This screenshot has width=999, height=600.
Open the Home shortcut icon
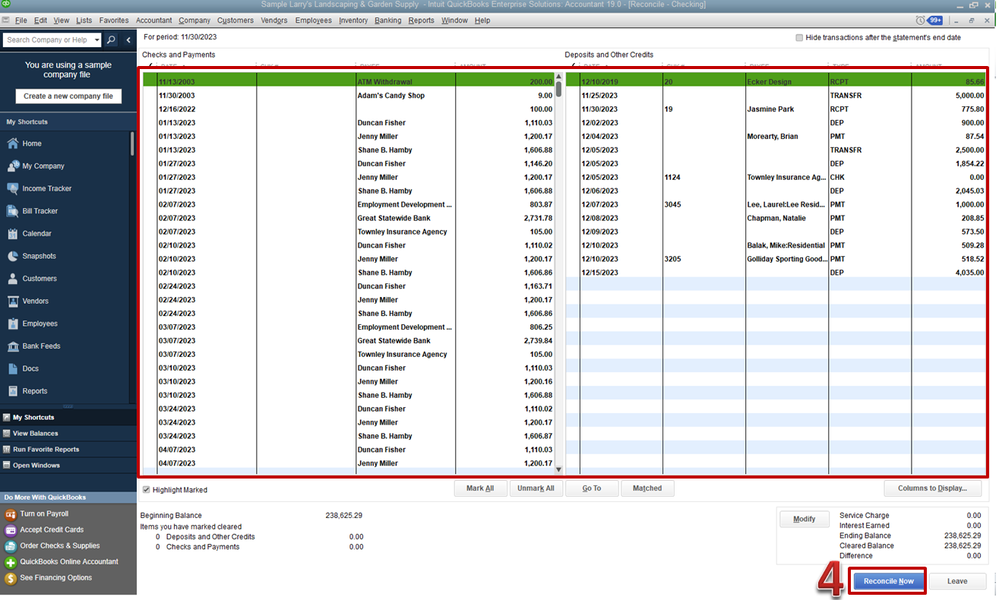coord(13,143)
